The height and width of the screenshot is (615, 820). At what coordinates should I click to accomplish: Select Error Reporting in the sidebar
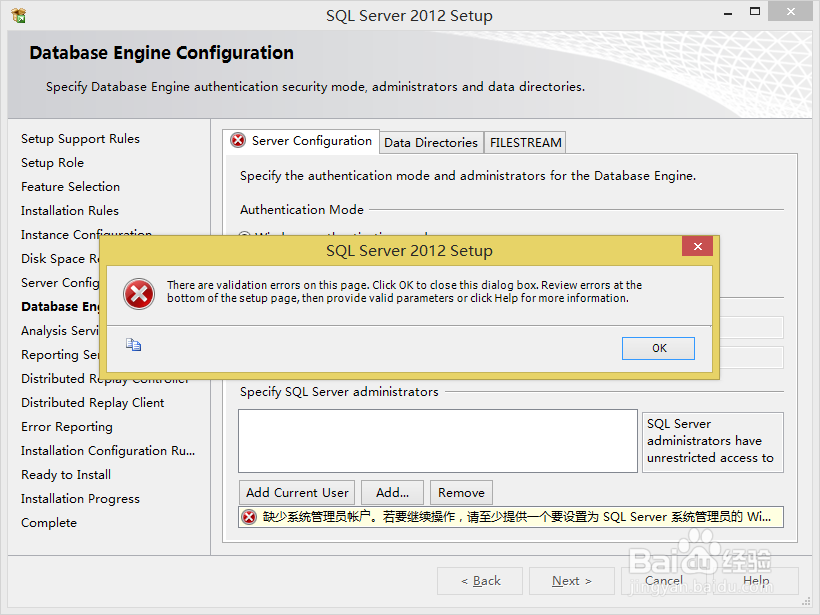[x=67, y=426]
